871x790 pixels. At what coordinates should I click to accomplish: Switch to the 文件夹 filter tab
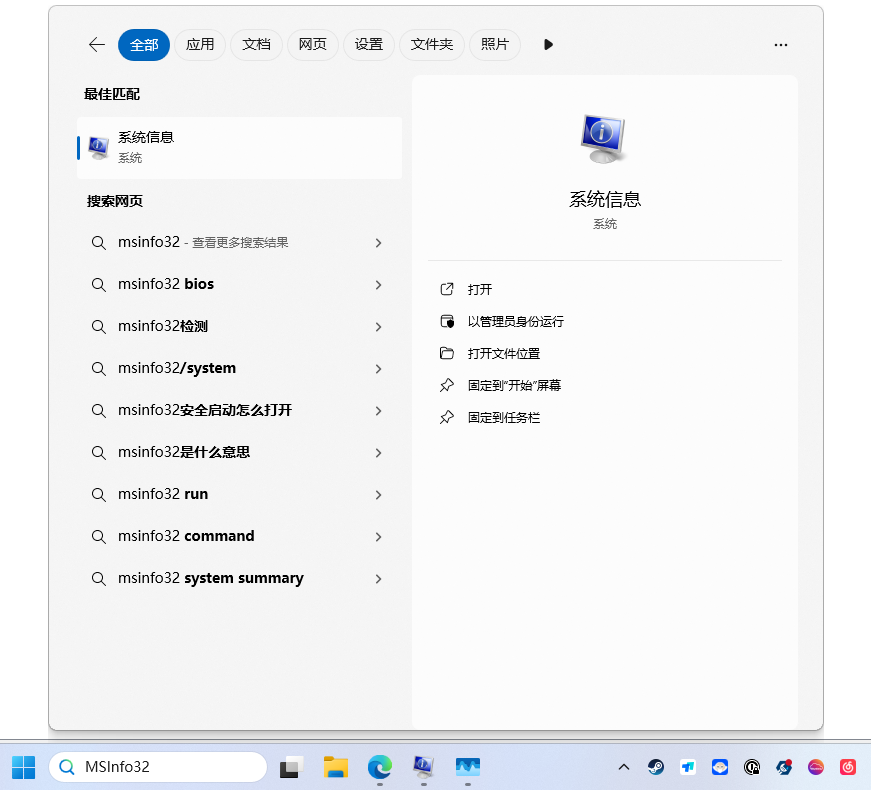(432, 45)
